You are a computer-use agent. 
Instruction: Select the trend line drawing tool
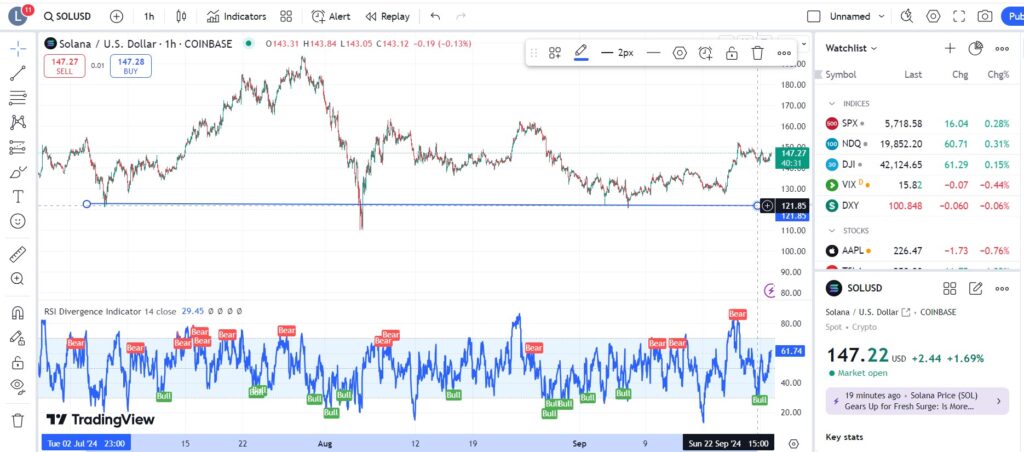tap(18, 73)
